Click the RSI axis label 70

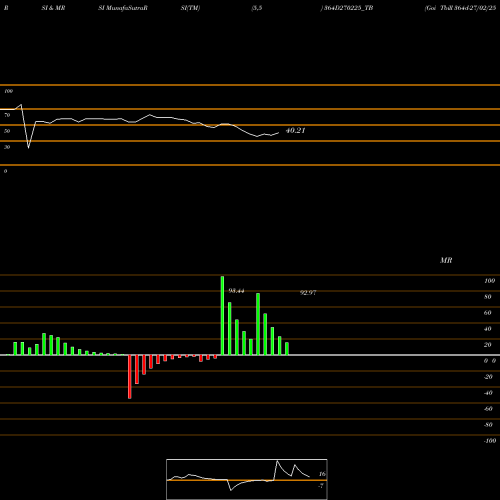coord(7,115)
